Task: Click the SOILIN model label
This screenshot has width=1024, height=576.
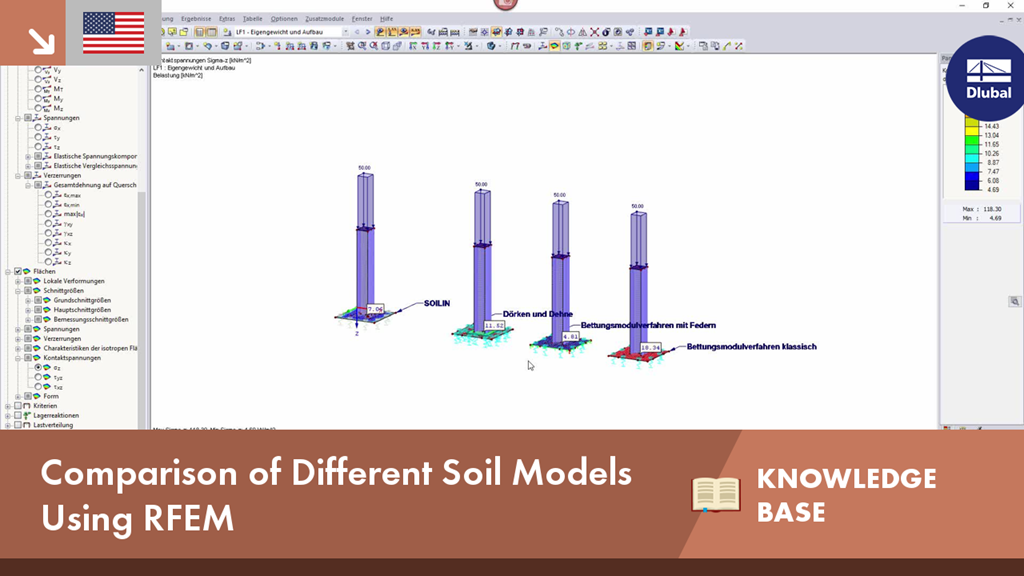Action: [437, 304]
